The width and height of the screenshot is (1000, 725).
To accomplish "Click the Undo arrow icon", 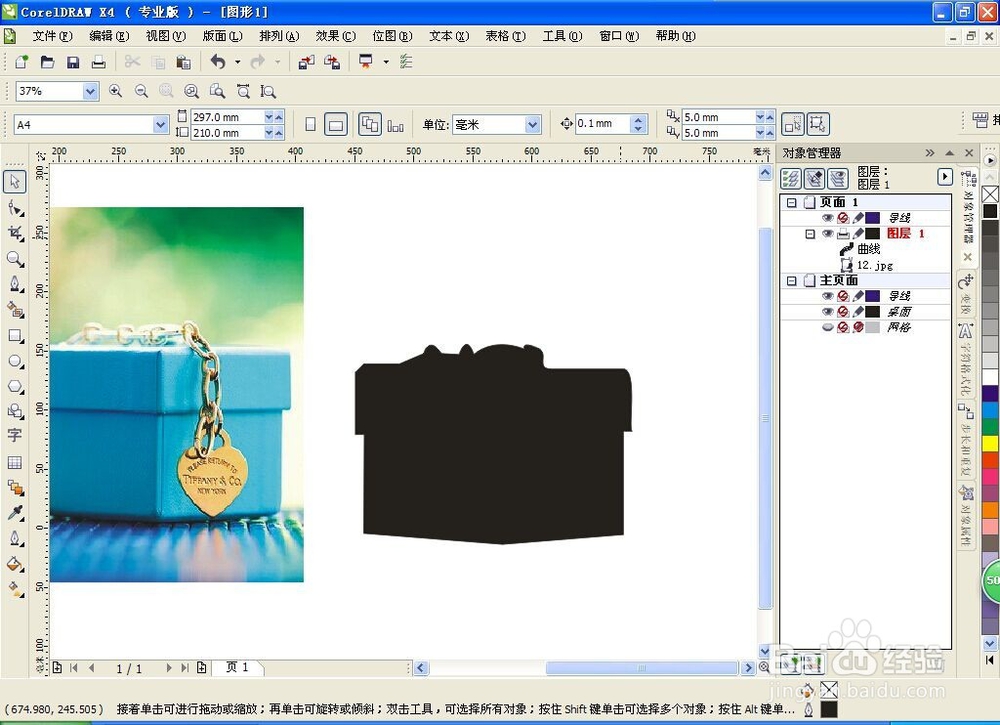I will point(218,62).
